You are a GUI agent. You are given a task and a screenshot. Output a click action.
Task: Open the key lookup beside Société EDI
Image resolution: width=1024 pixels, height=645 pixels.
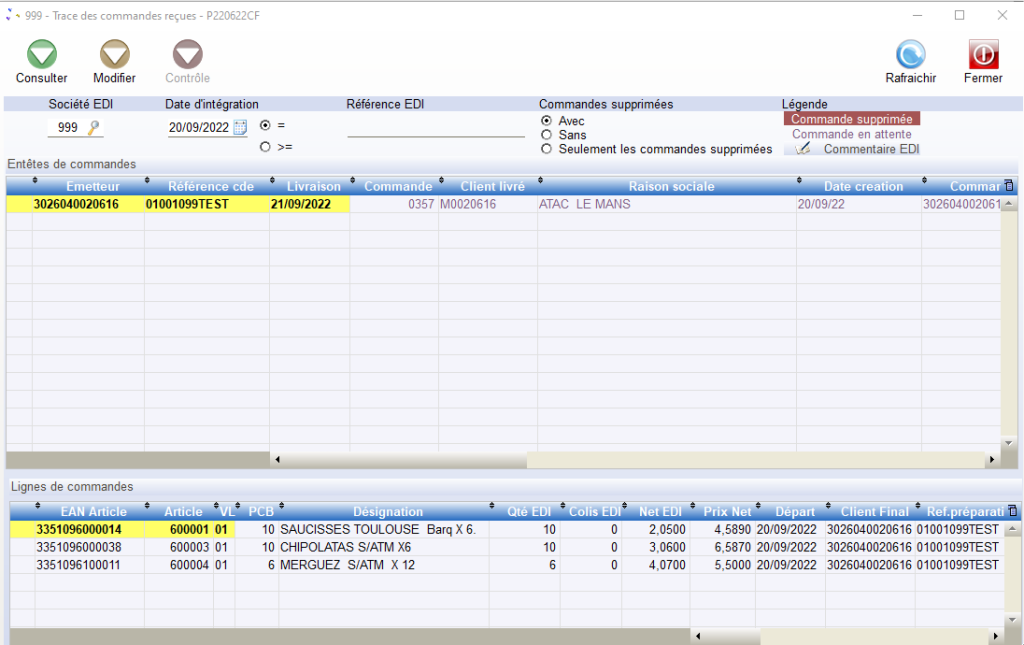(95, 128)
